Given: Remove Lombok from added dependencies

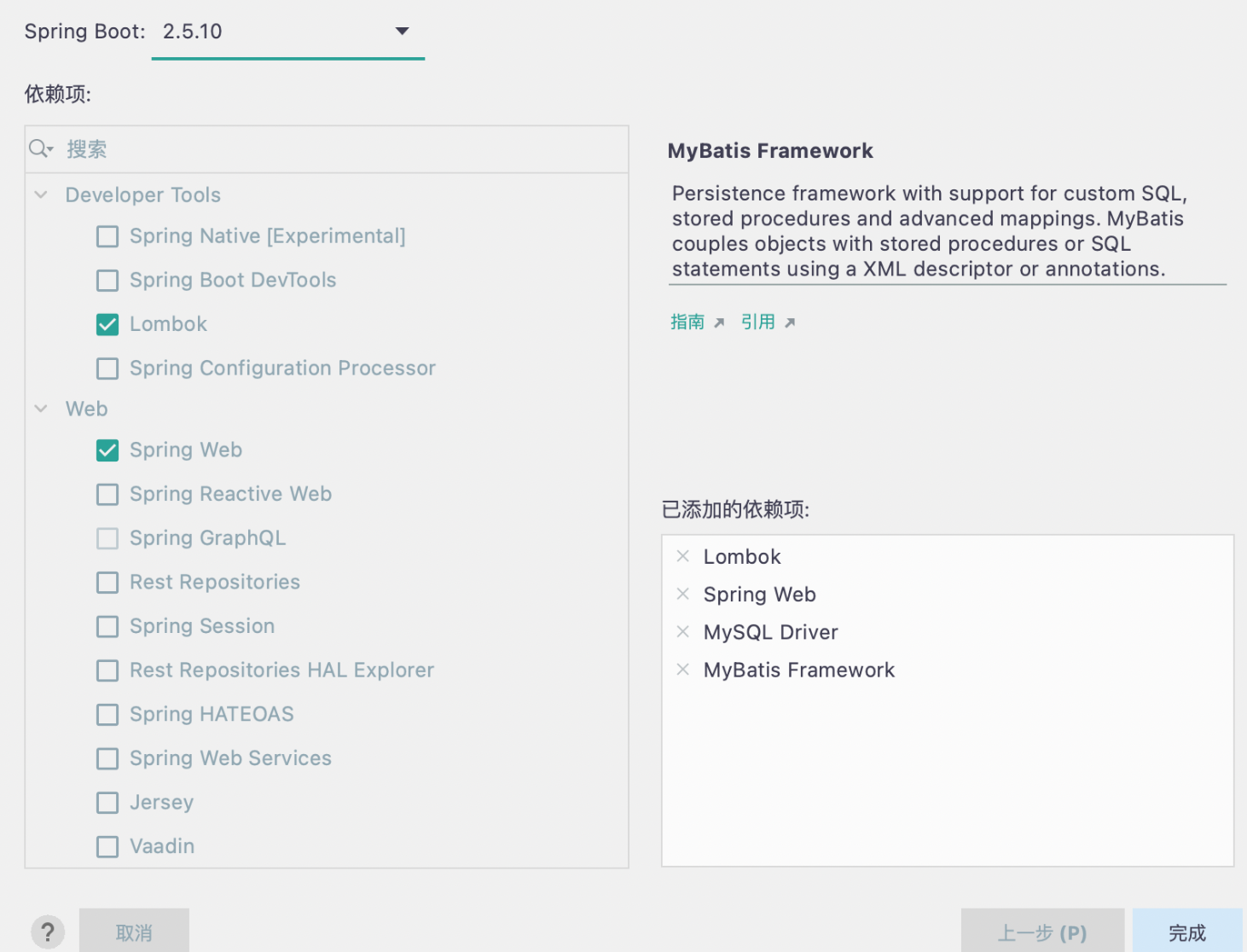Looking at the screenshot, I should 682,556.
